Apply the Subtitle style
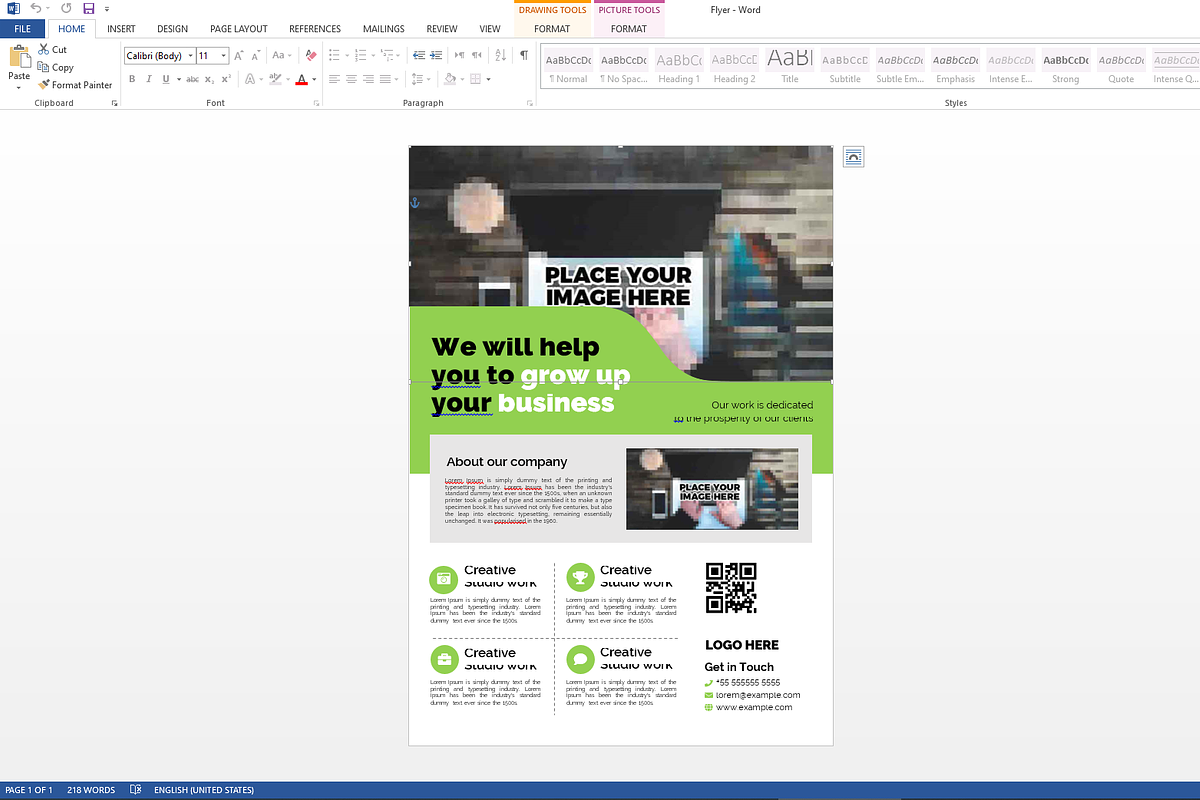 click(845, 67)
